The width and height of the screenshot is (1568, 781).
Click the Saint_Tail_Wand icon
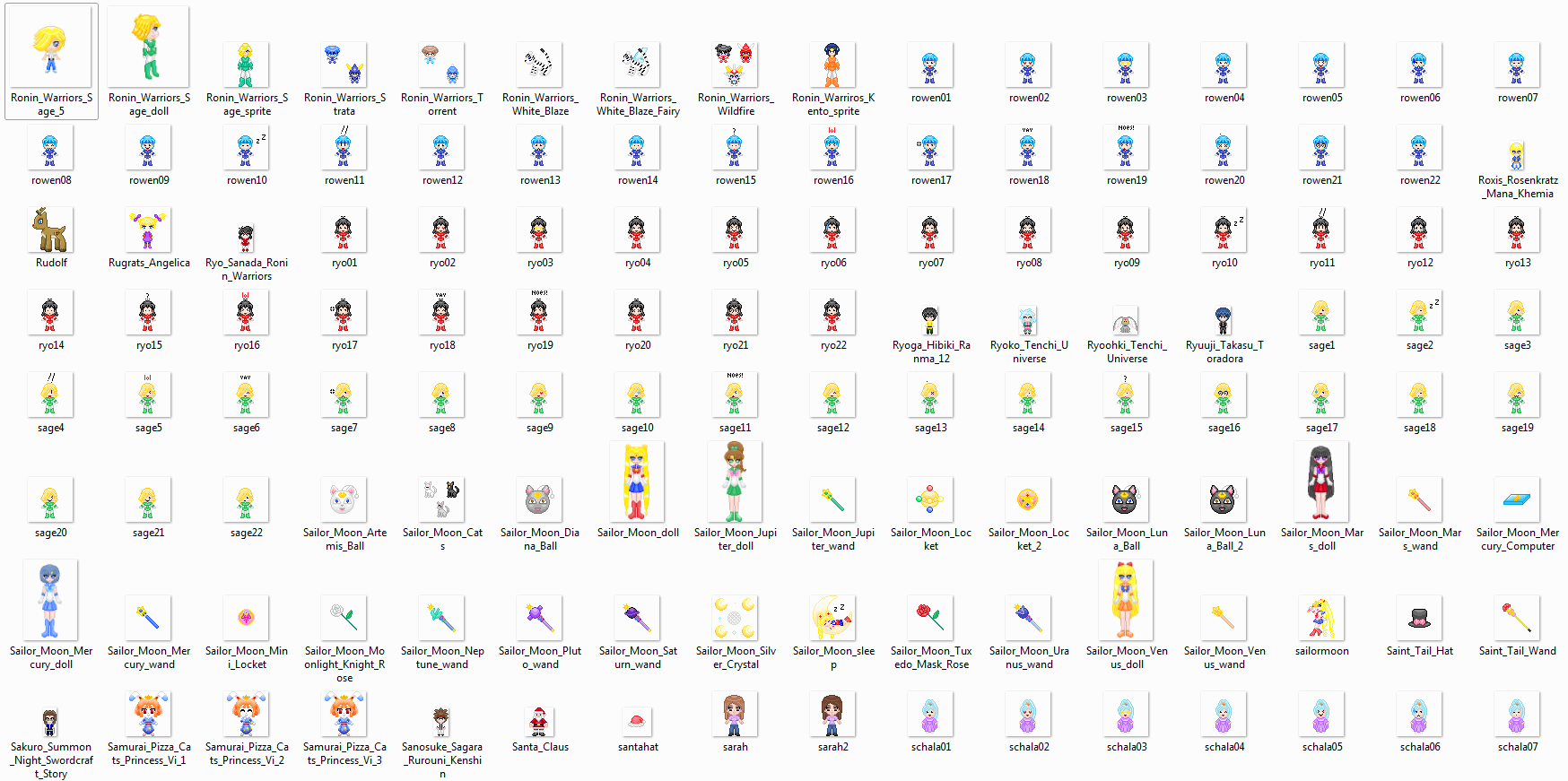(1517, 618)
